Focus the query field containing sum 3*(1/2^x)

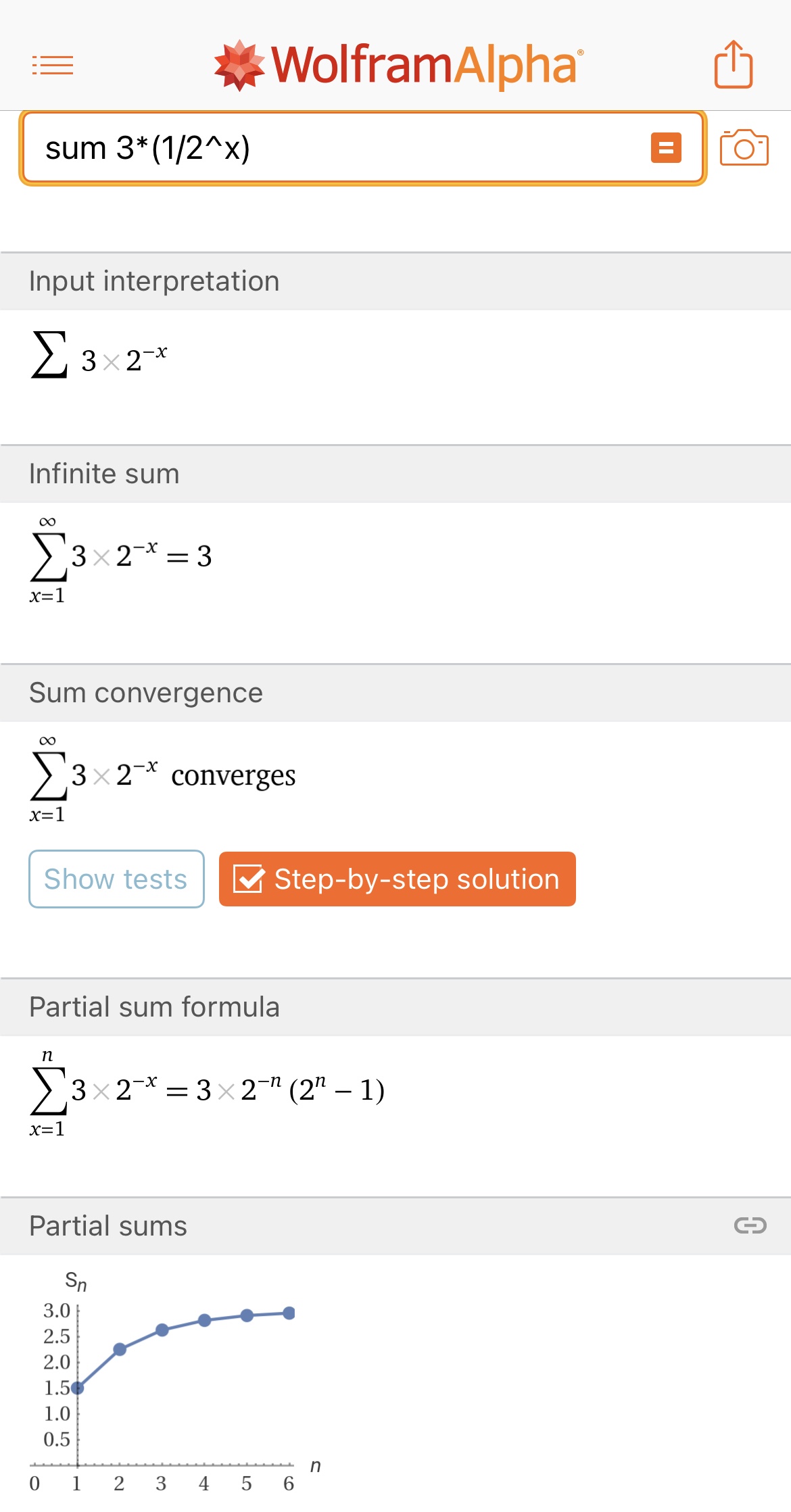(338, 148)
